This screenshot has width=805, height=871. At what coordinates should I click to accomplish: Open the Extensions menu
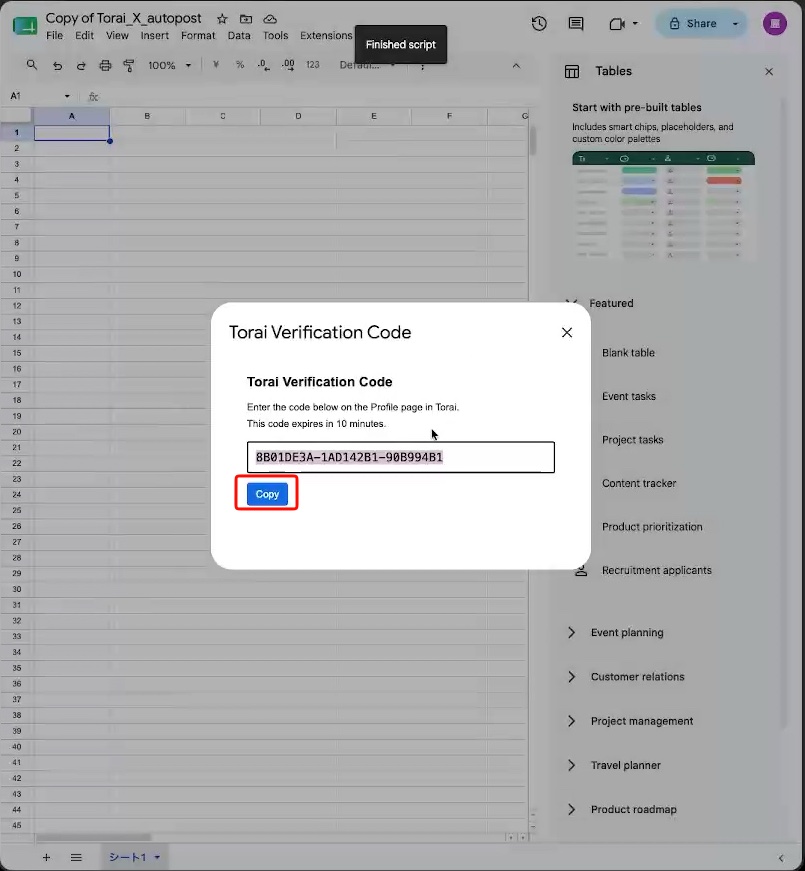click(326, 36)
